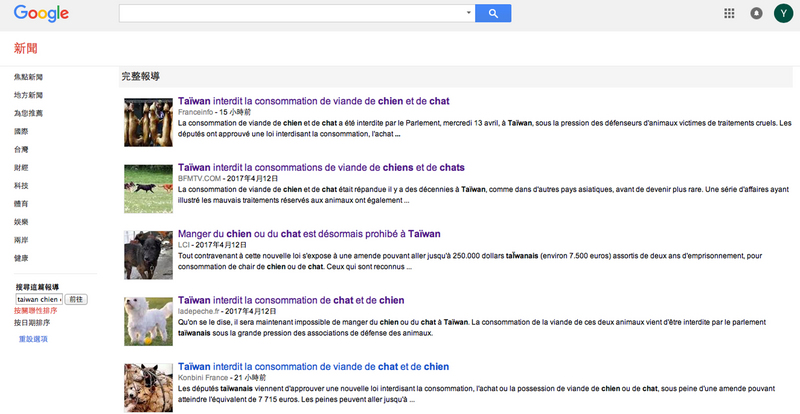Click the 'Konbini France' source label
Screen dimensions: 800x414
pos(203,378)
